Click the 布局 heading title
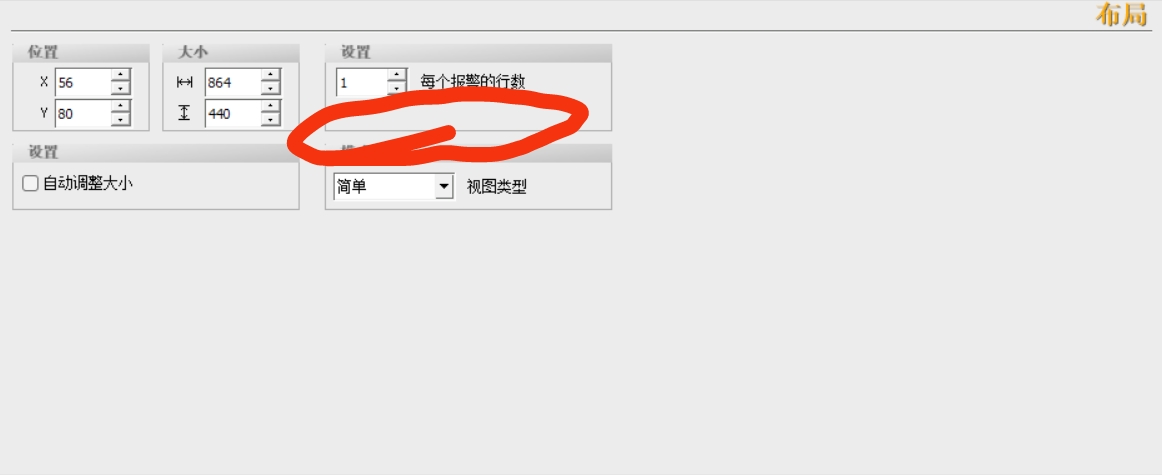This screenshot has height=475, width=1162. tap(1122, 15)
